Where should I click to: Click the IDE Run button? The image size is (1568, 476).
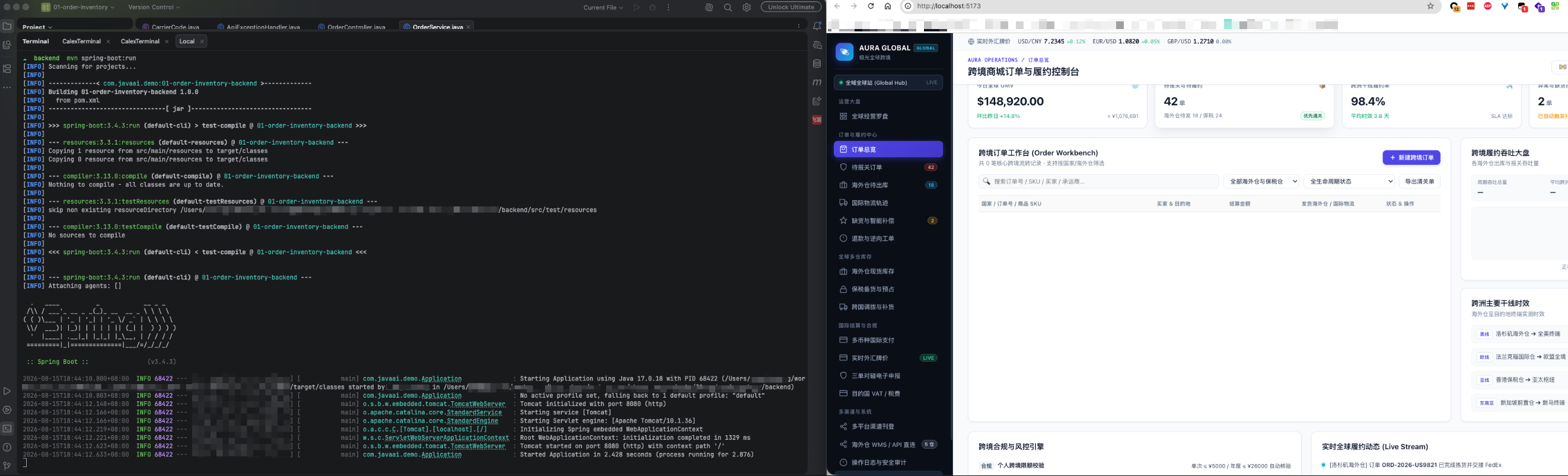pyautogui.click(x=636, y=7)
